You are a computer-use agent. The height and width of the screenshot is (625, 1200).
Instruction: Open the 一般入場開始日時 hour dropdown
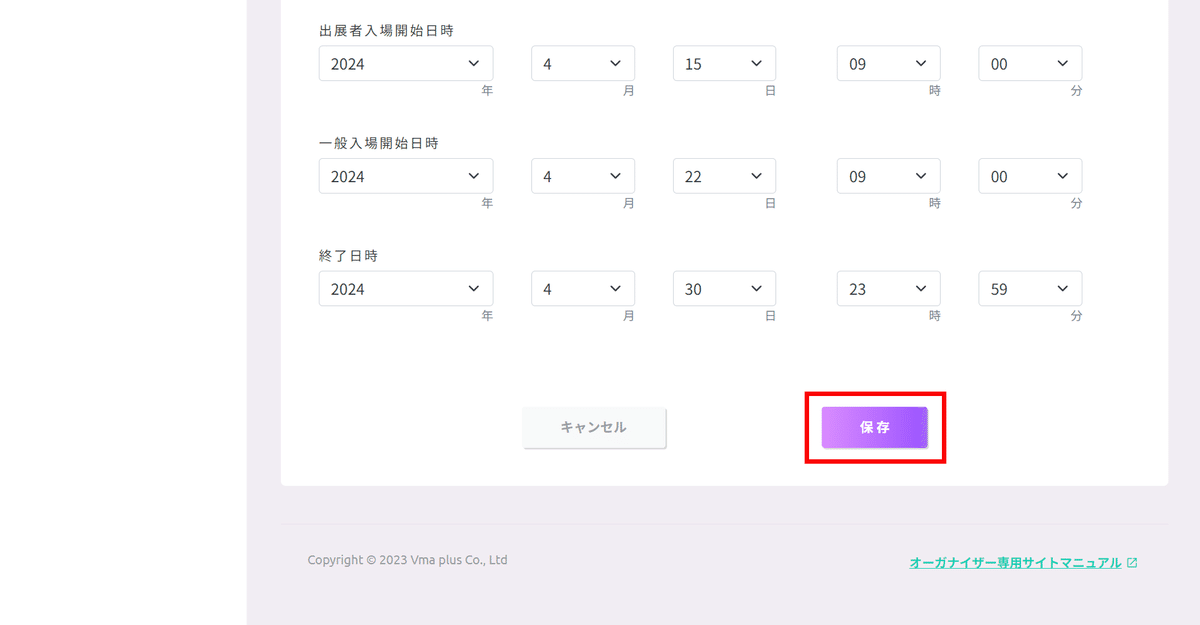point(889,176)
